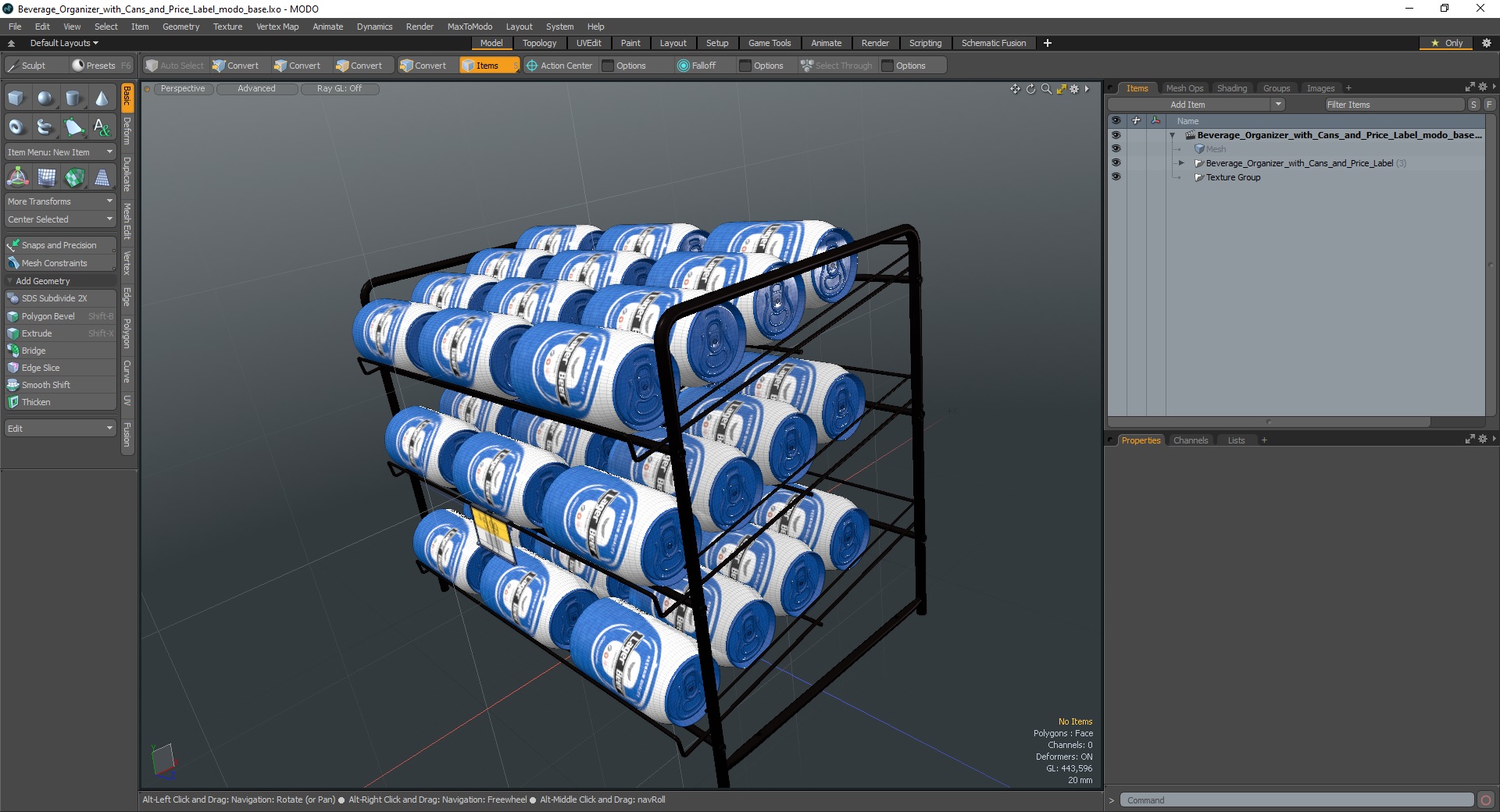Select the Cylinder primitive tool

73,98
